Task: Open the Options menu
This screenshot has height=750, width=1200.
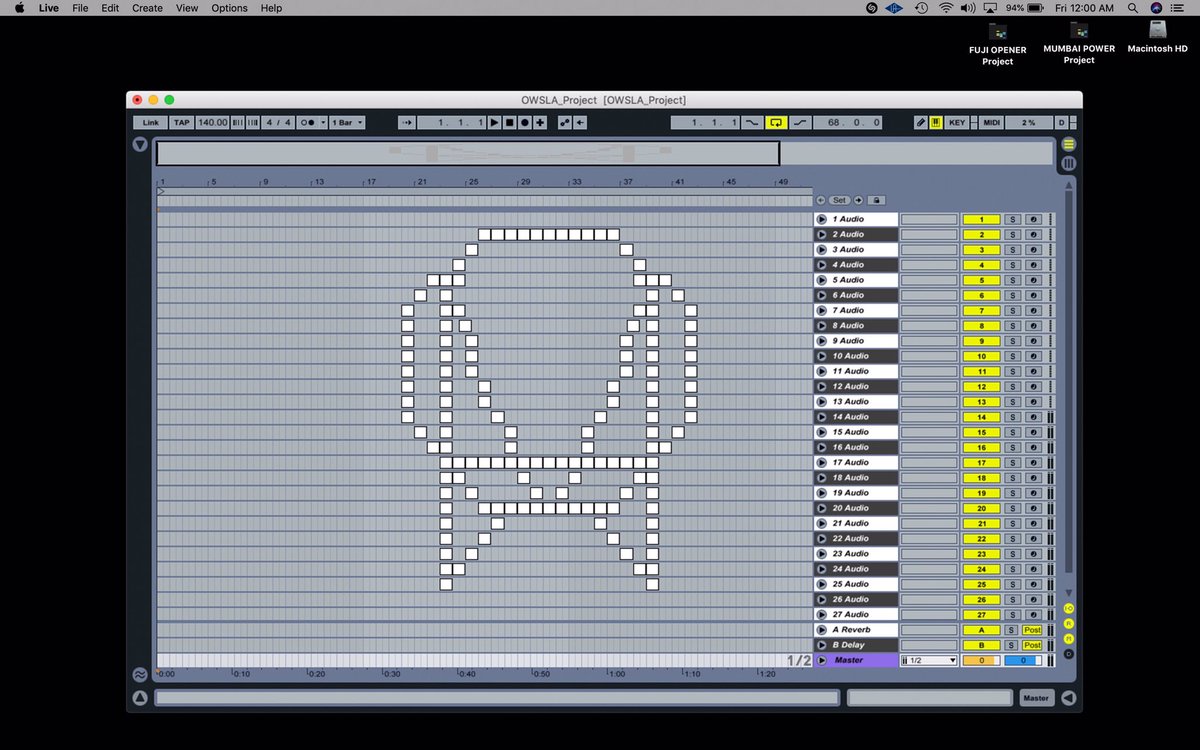Action: pos(229,8)
